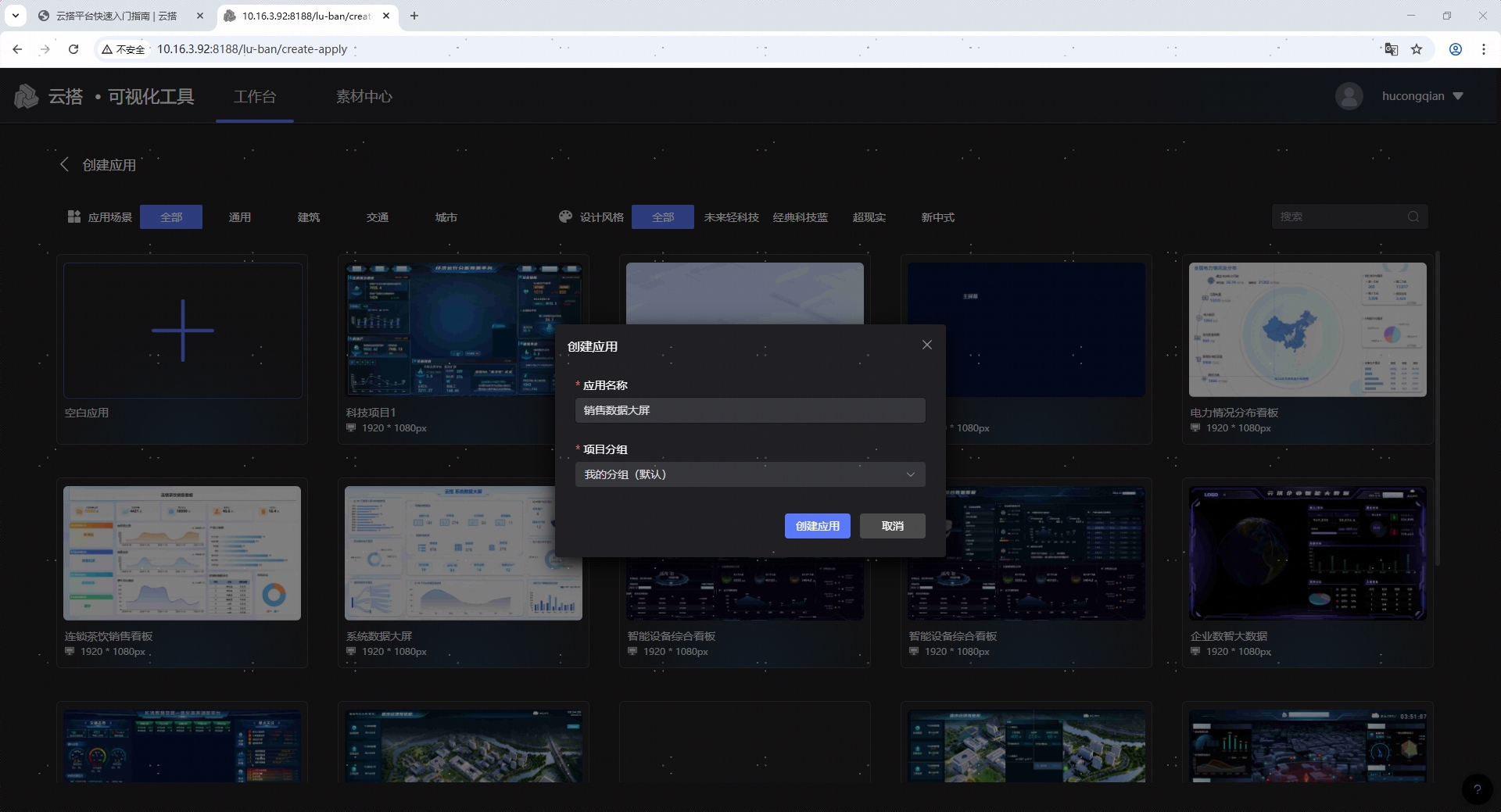Click the 取消 button

tap(892, 526)
